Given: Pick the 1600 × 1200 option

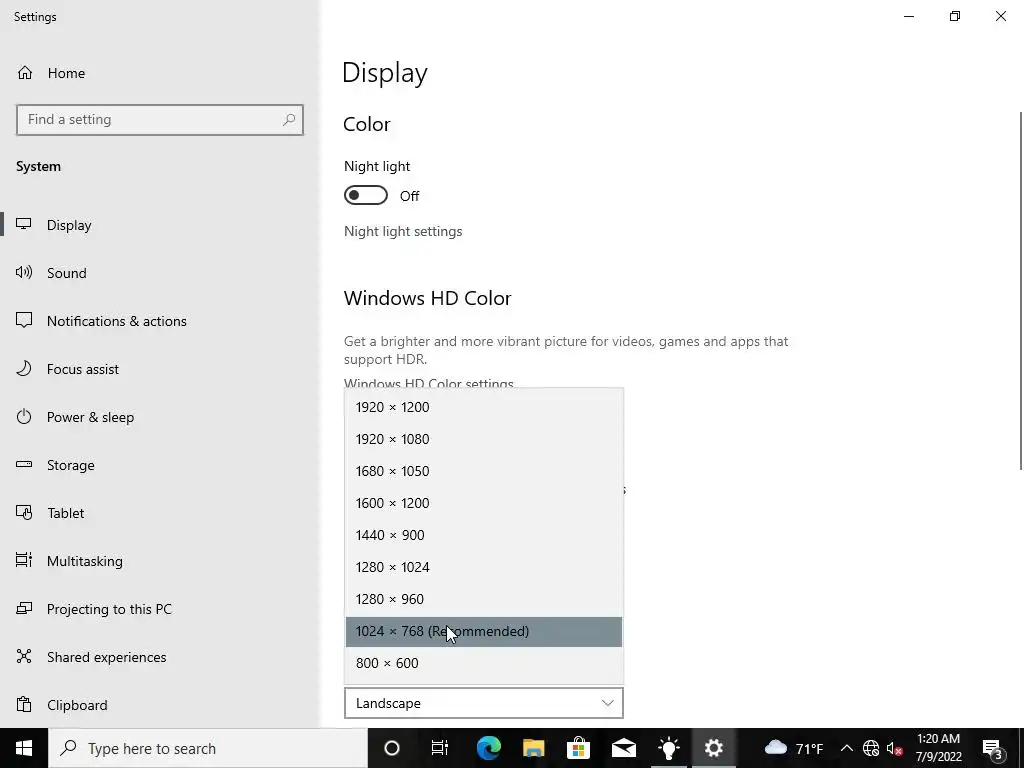Looking at the screenshot, I should (x=484, y=504).
